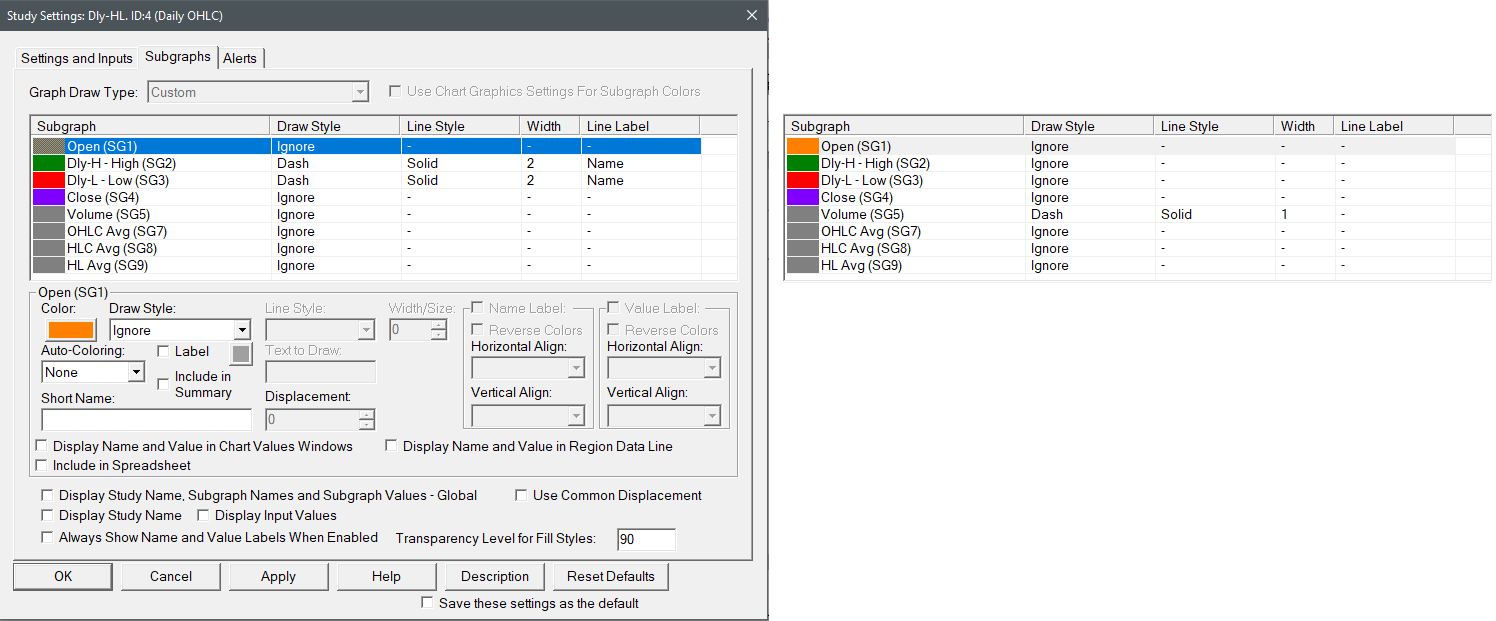Click the Line Label column header in dialog
The image size is (1496, 621).
pyautogui.click(x=640, y=126)
